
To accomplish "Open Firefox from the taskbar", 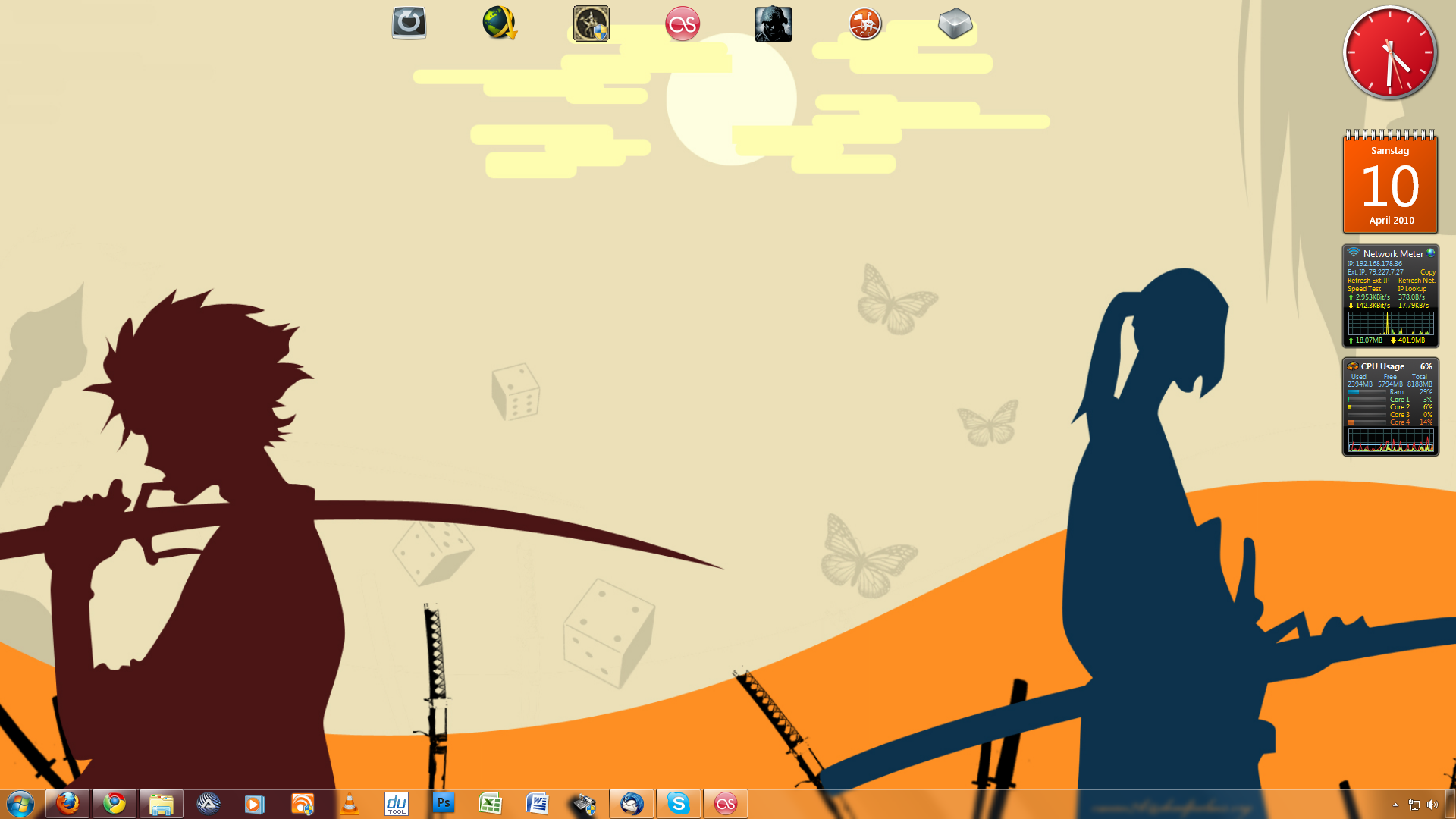I will (x=67, y=804).
